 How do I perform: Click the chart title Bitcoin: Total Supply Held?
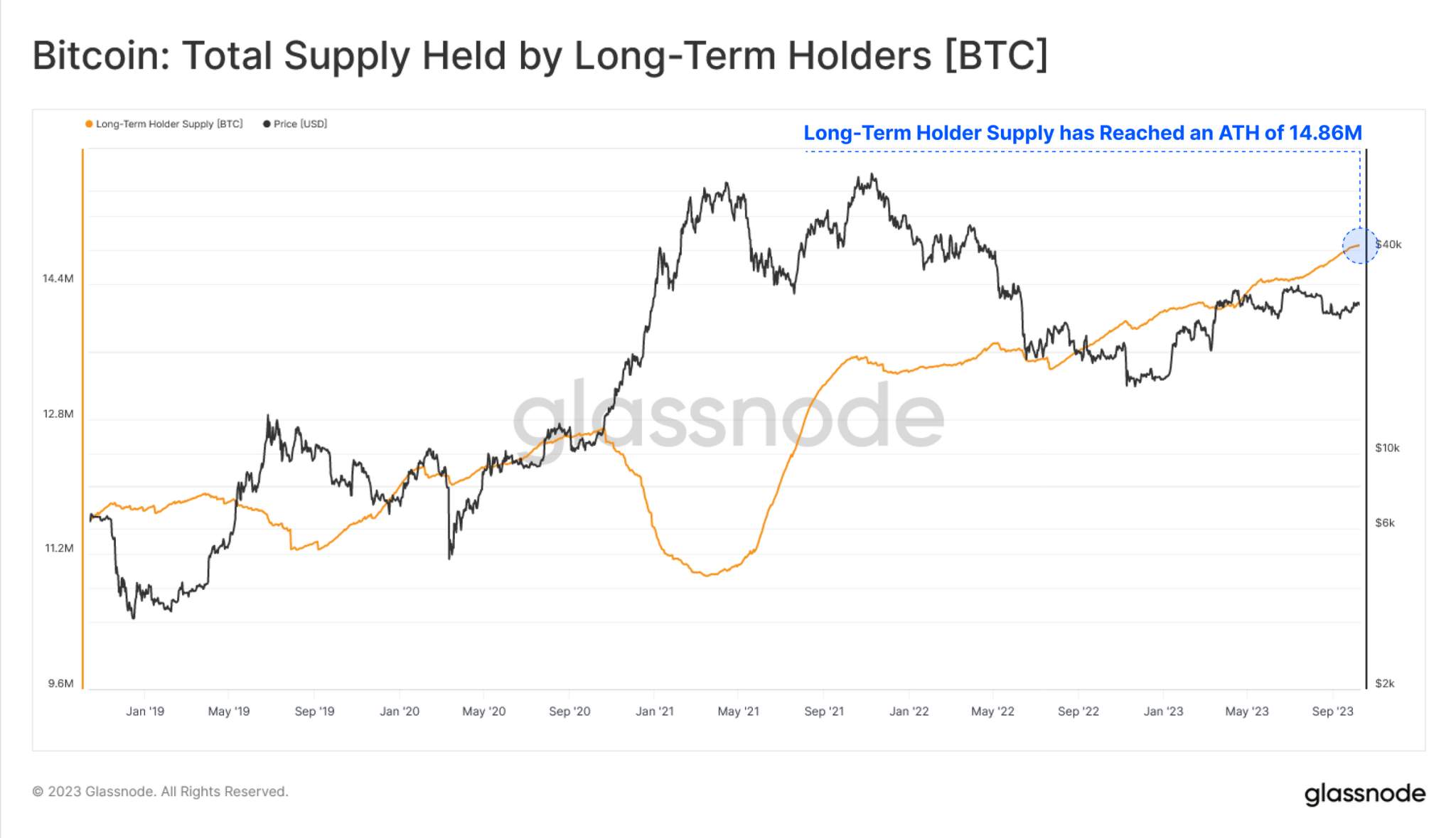(540, 55)
